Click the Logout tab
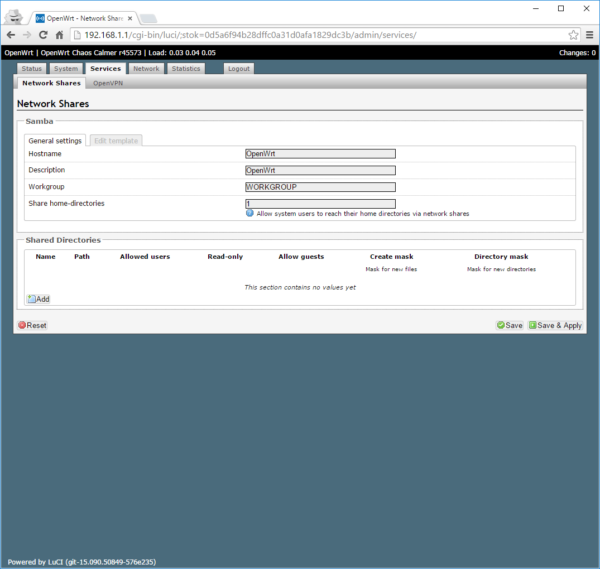The height and width of the screenshot is (569, 600). coord(239,69)
